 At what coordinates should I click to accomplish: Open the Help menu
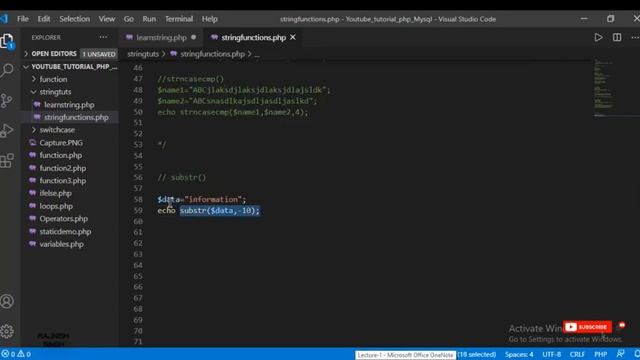click(209, 19)
